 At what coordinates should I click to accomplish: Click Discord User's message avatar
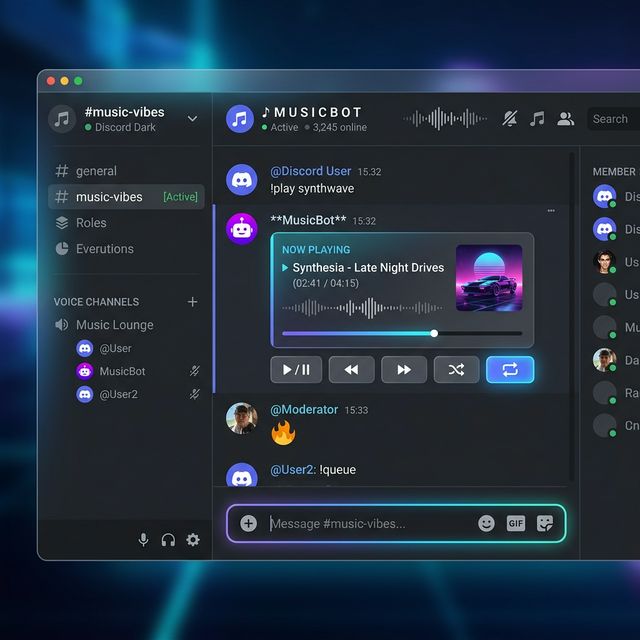pos(242,180)
